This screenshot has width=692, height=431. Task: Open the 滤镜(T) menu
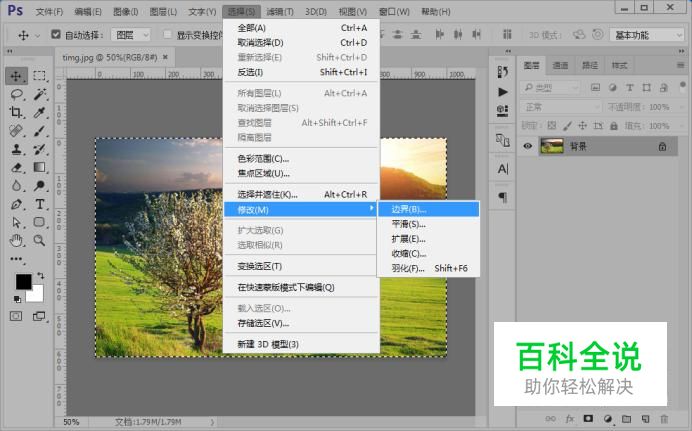(280, 11)
